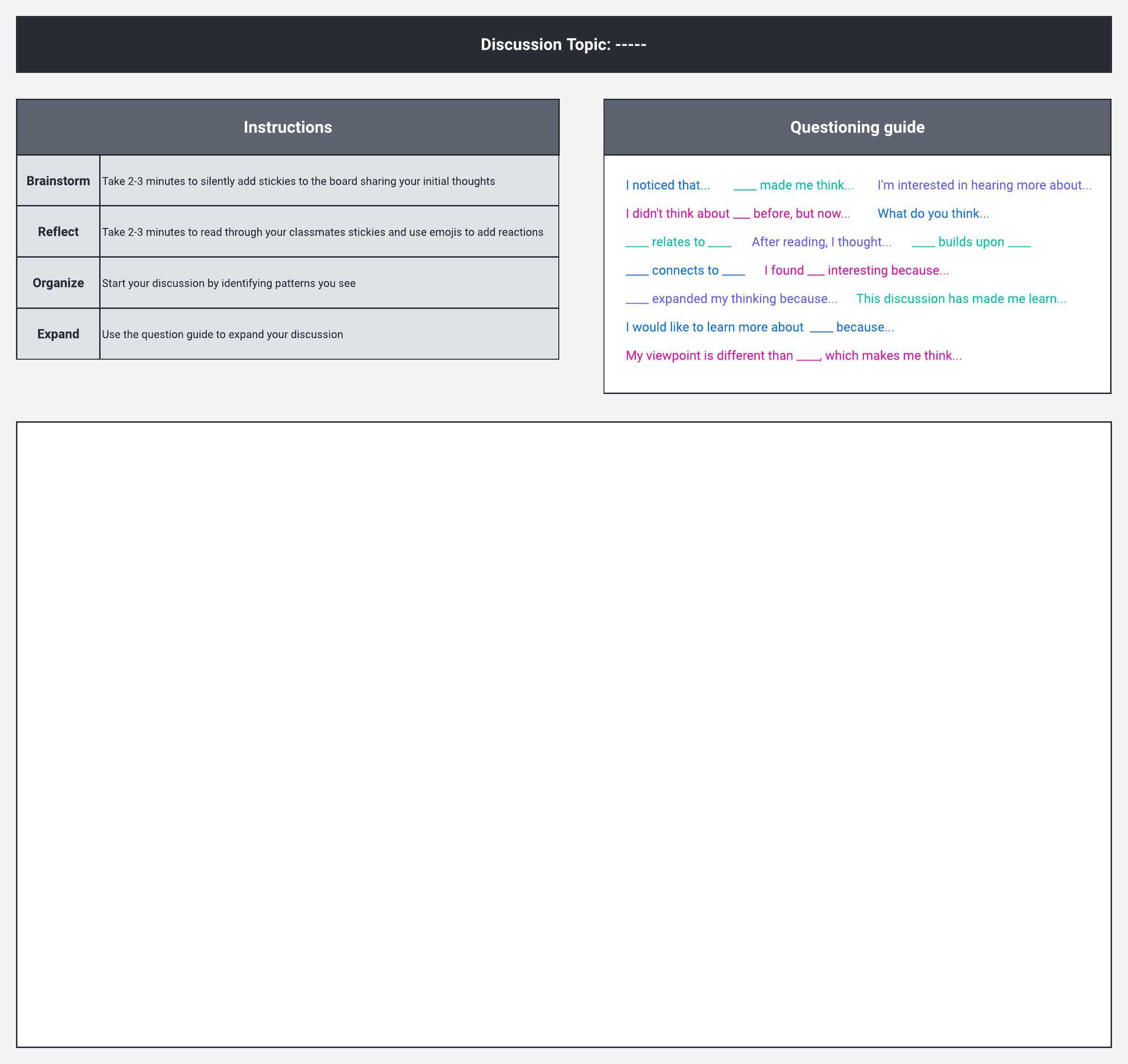Click the "made me think..." prompt
1128x1064 pixels.
[x=793, y=185]
